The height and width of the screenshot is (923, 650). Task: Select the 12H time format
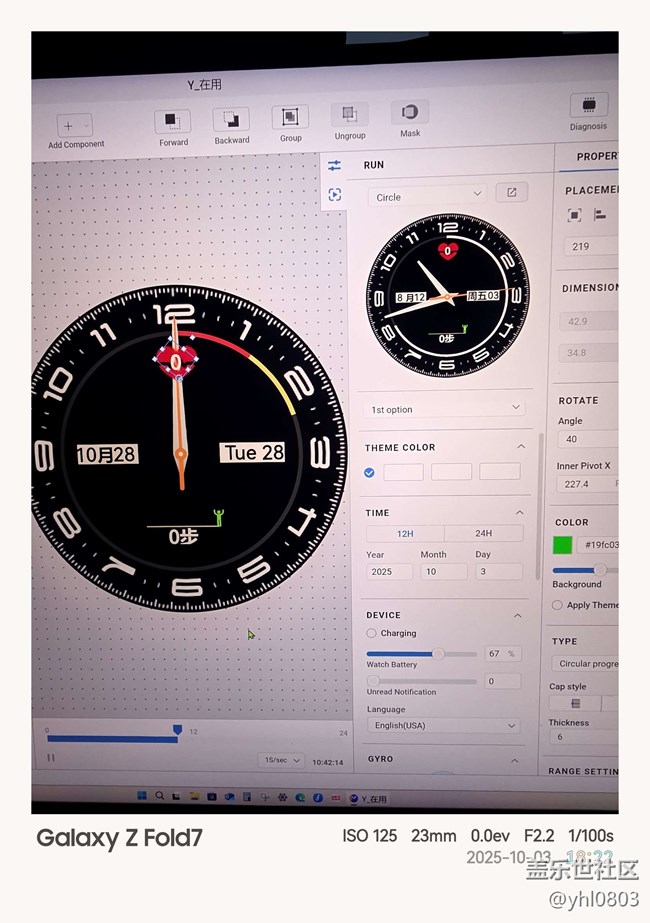point(405,534)
